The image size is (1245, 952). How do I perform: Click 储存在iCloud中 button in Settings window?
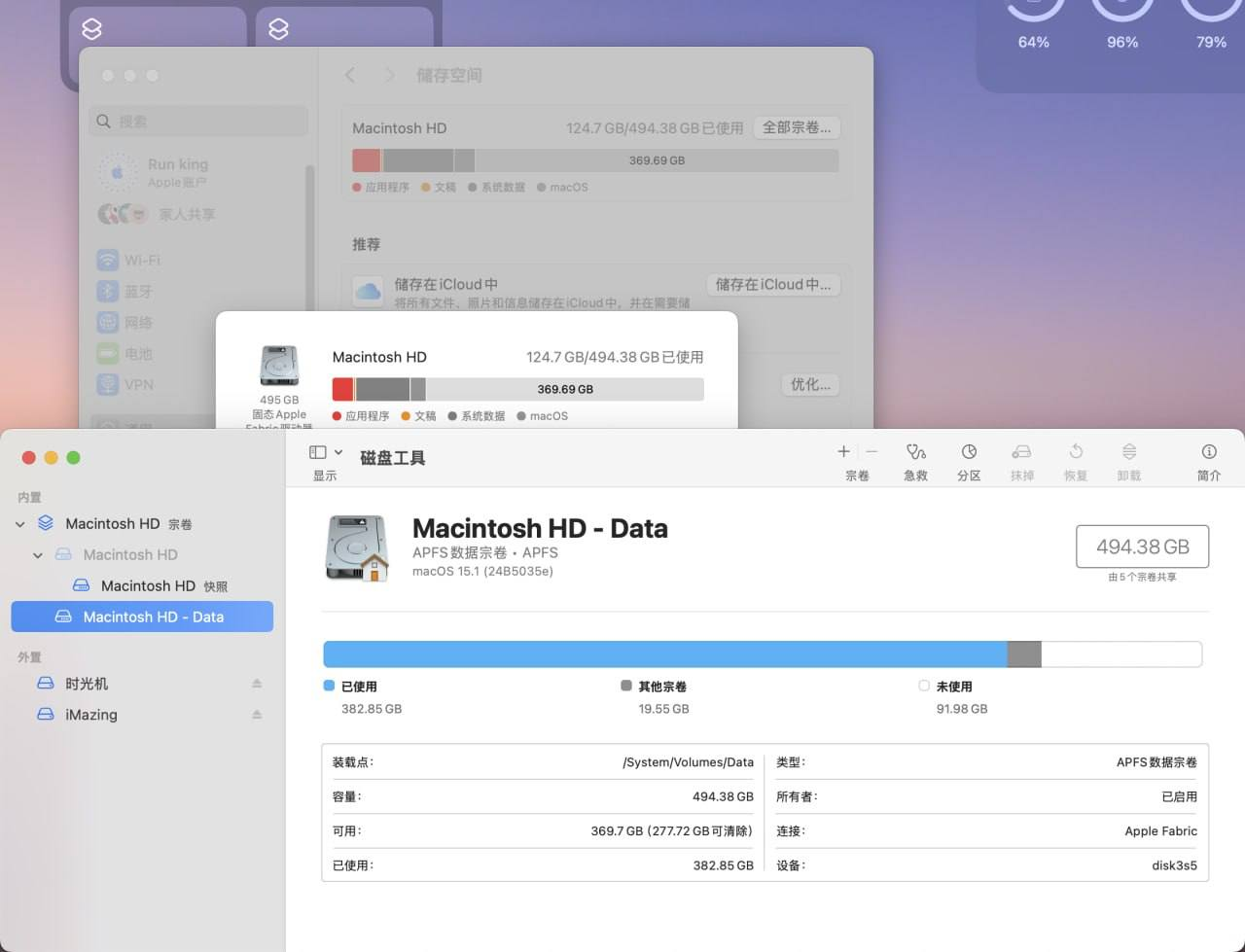pos(773,285)
